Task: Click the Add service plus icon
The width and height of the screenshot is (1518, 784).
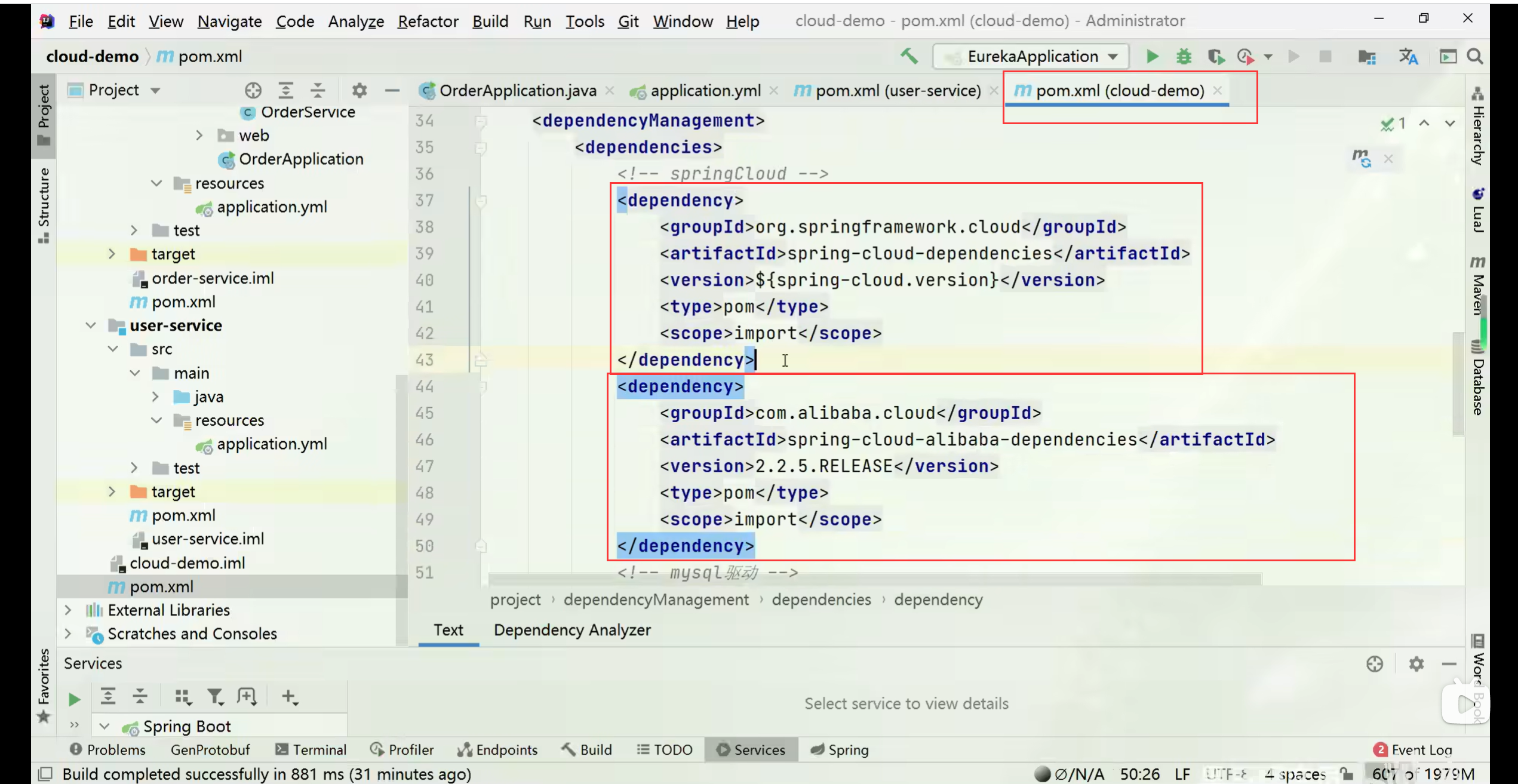Action: (289, 696)
